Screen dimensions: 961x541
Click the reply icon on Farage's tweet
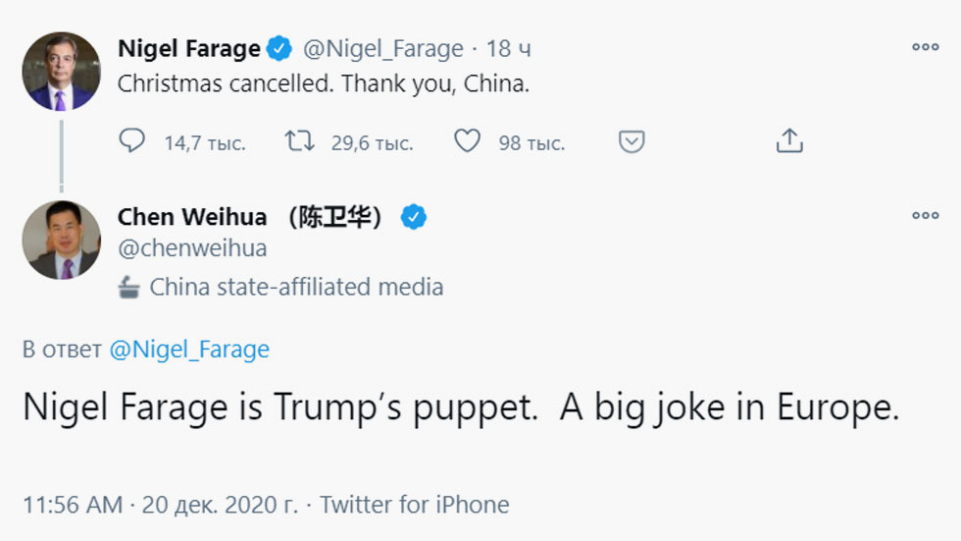[x=132, y=141]
